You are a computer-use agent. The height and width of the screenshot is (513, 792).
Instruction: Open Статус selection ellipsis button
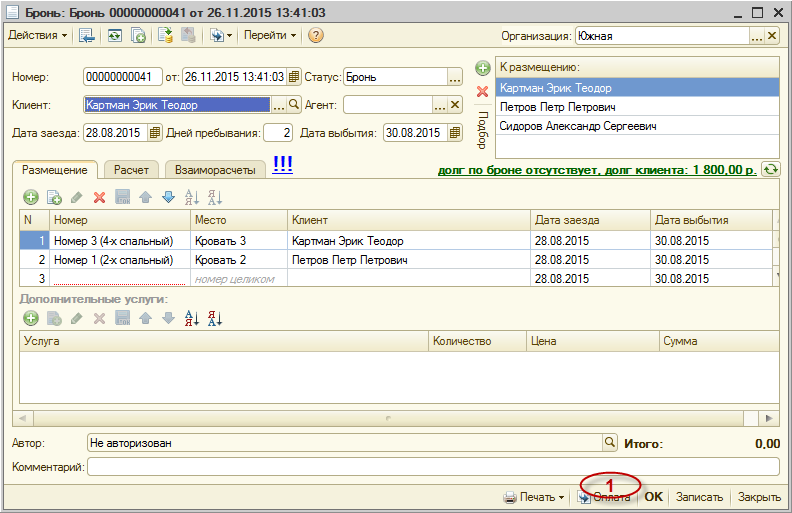coord(455,77)
